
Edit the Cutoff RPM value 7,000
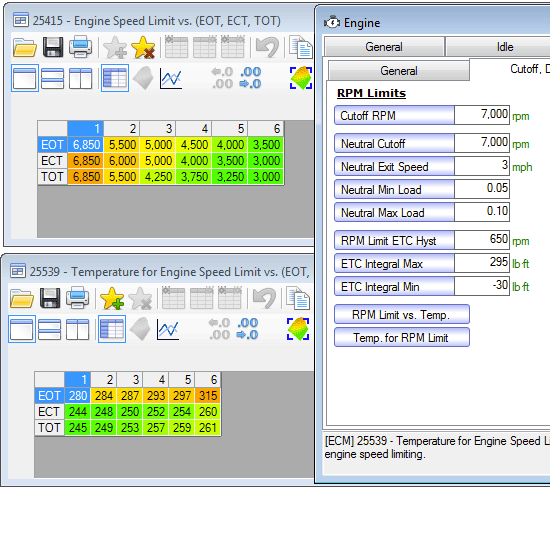pyautogui.click(x=482, y=115)
